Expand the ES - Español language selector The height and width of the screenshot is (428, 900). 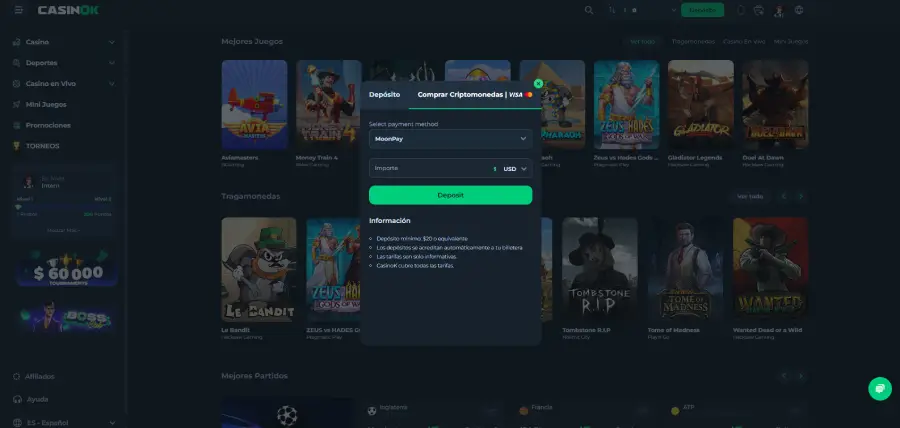[x=63, y=423]
